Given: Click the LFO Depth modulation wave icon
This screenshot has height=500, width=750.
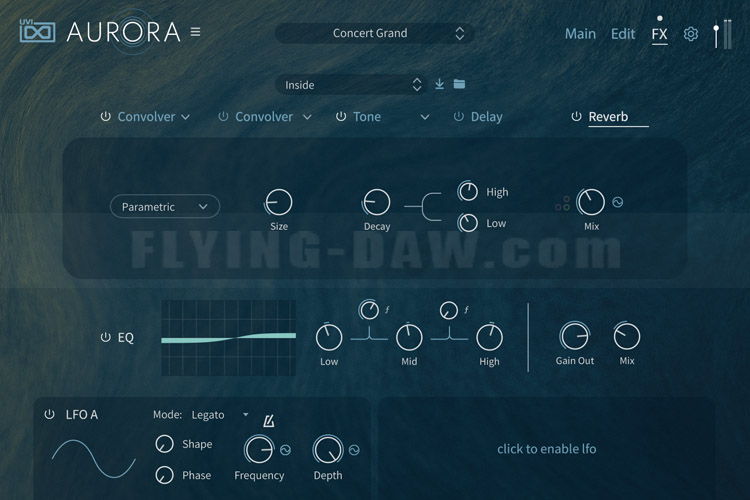Looking at the screenshot, I should click(354, 450).
